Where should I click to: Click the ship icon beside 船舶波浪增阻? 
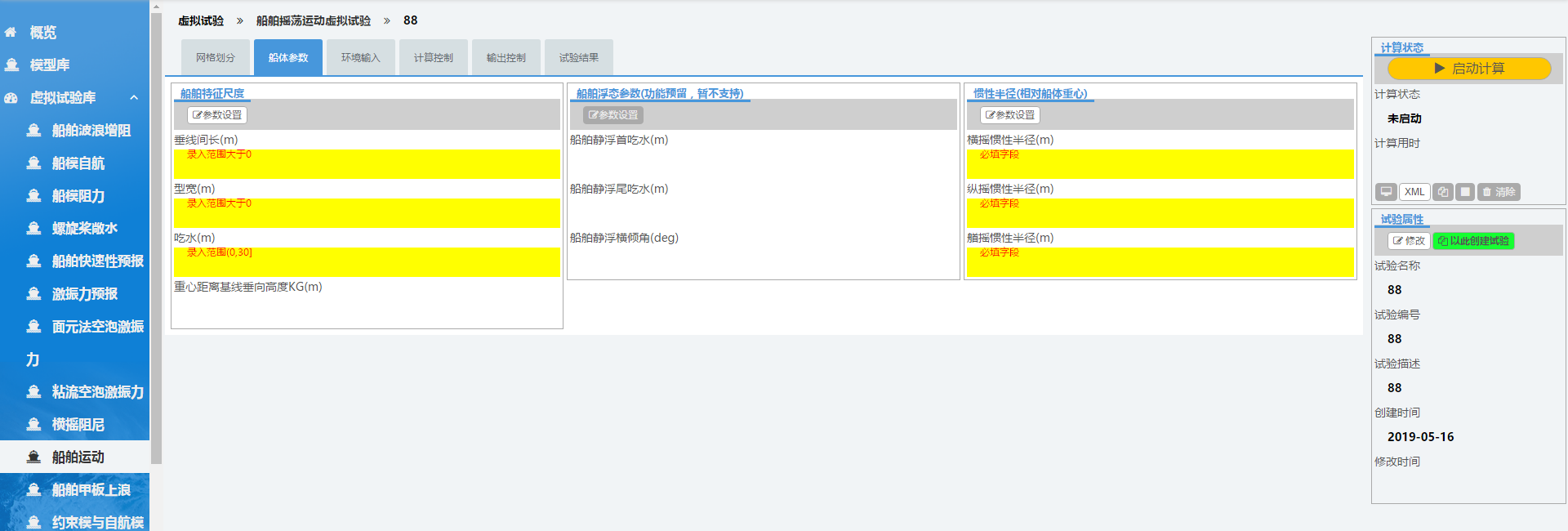point(33,131)
